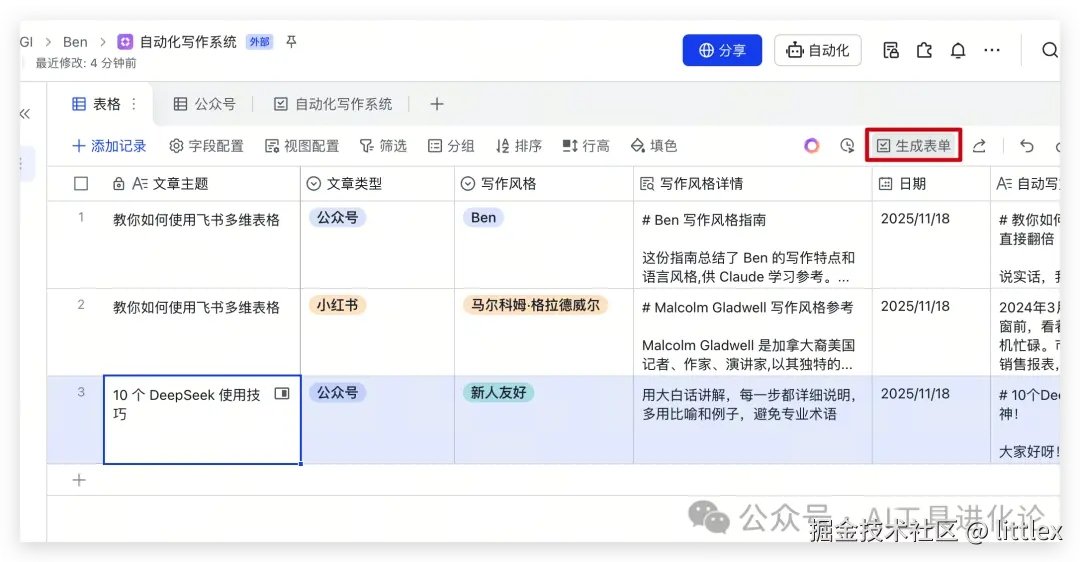Click row 1 topic 教你如何使用飞书多维表格

click(x=196, y=220)
